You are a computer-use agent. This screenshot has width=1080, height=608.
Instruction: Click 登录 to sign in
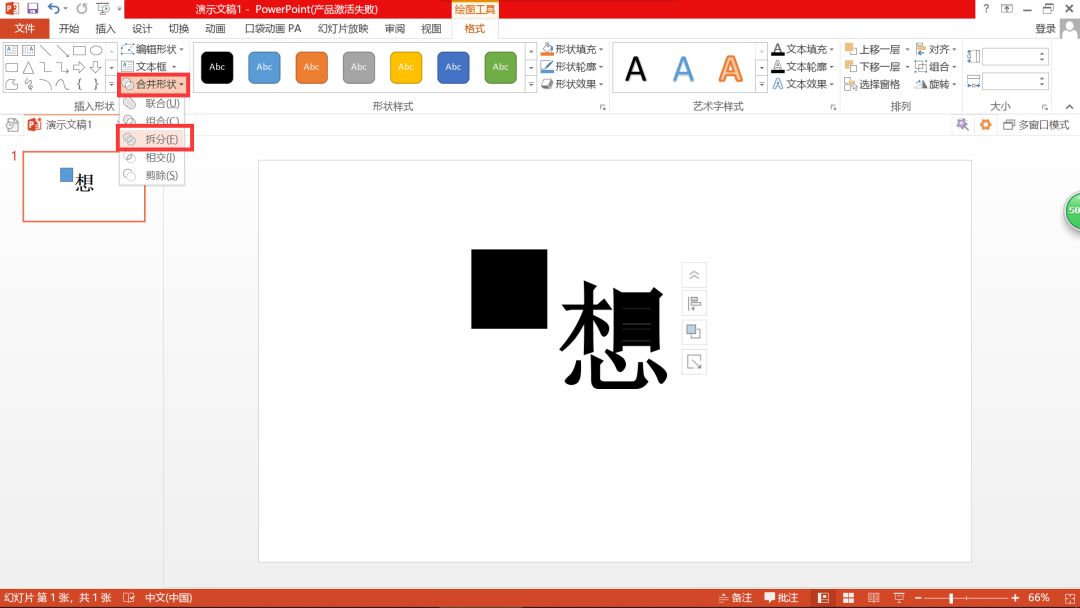pos(1045,29)
